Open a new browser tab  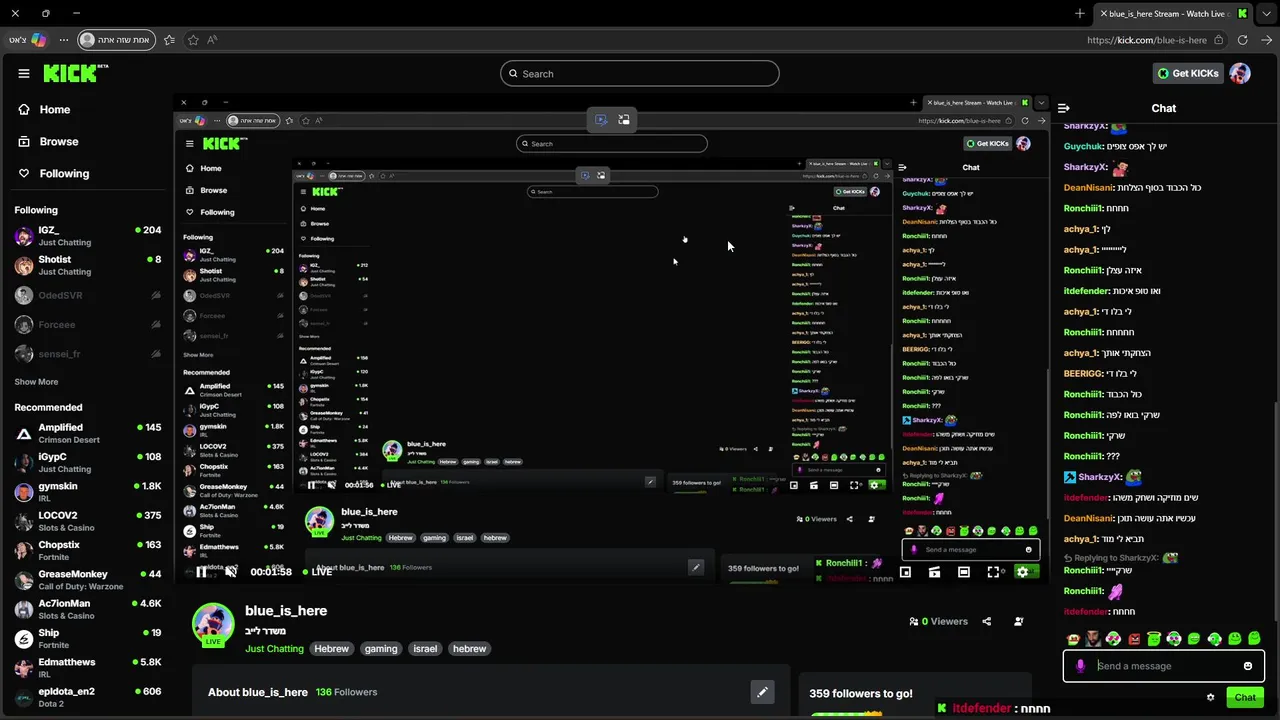coord(1080,13)
